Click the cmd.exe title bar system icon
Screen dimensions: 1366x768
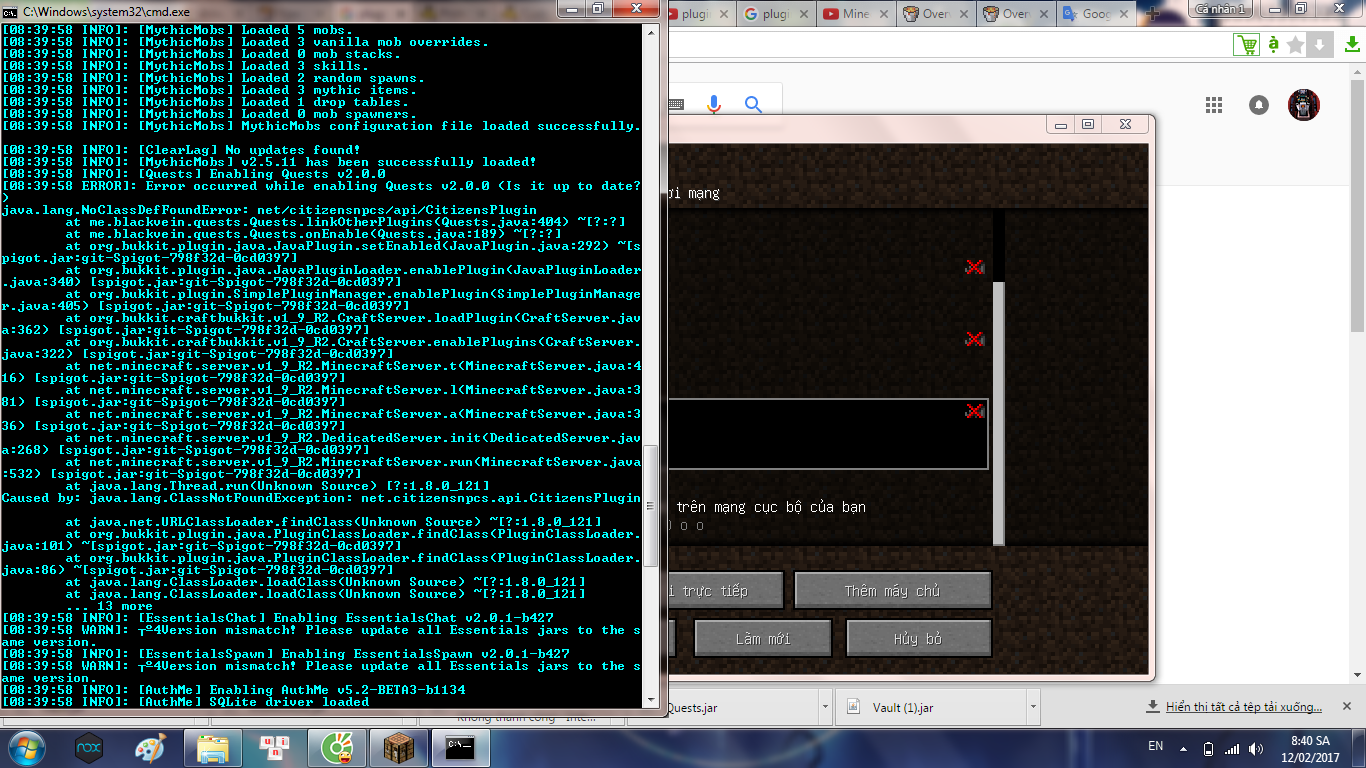9,11
